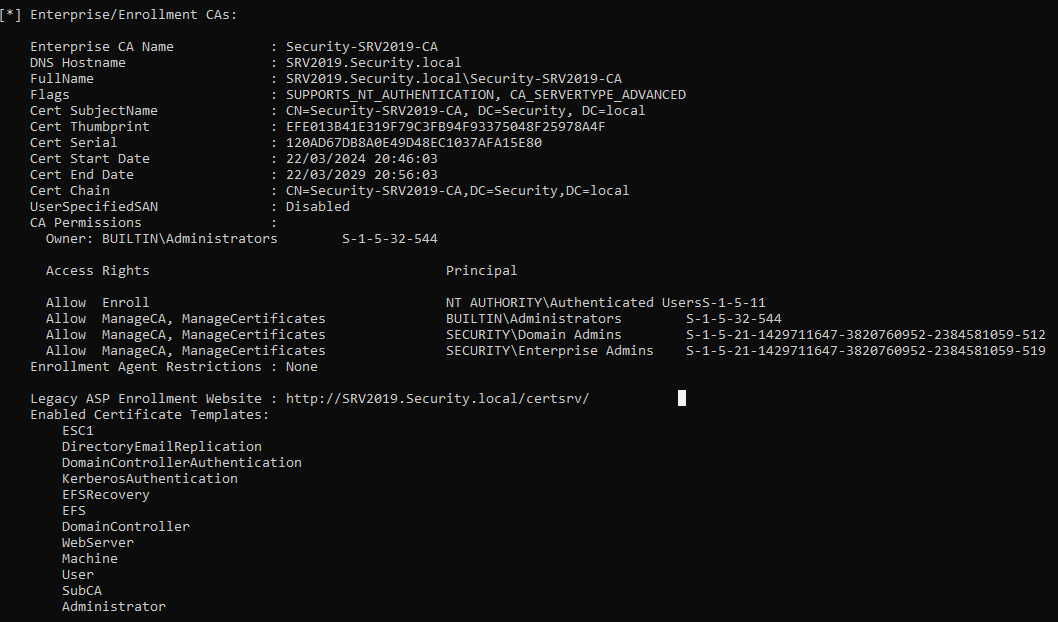Click the Administrator template at the list bottom
This screenshot has width=1058, height=622.
click(113, 607)
